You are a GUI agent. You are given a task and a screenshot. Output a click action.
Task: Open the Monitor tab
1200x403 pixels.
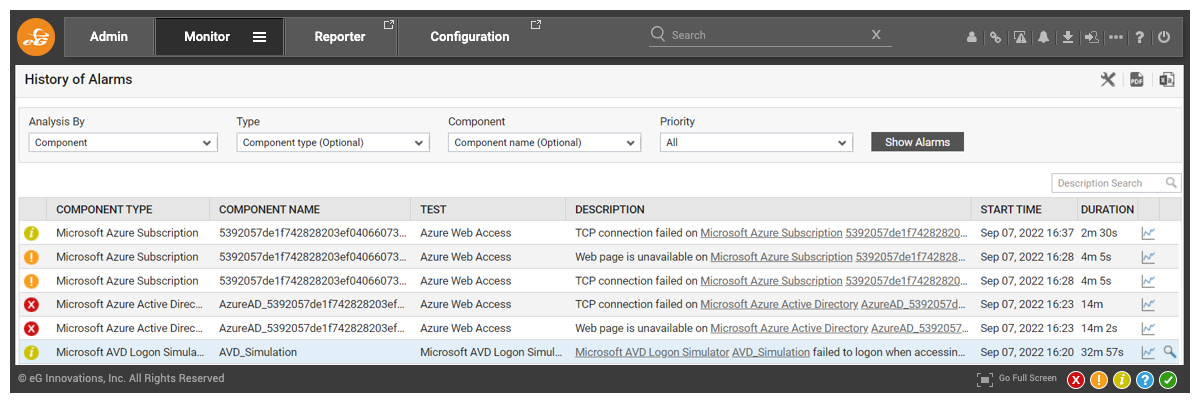tap(207, 37)
